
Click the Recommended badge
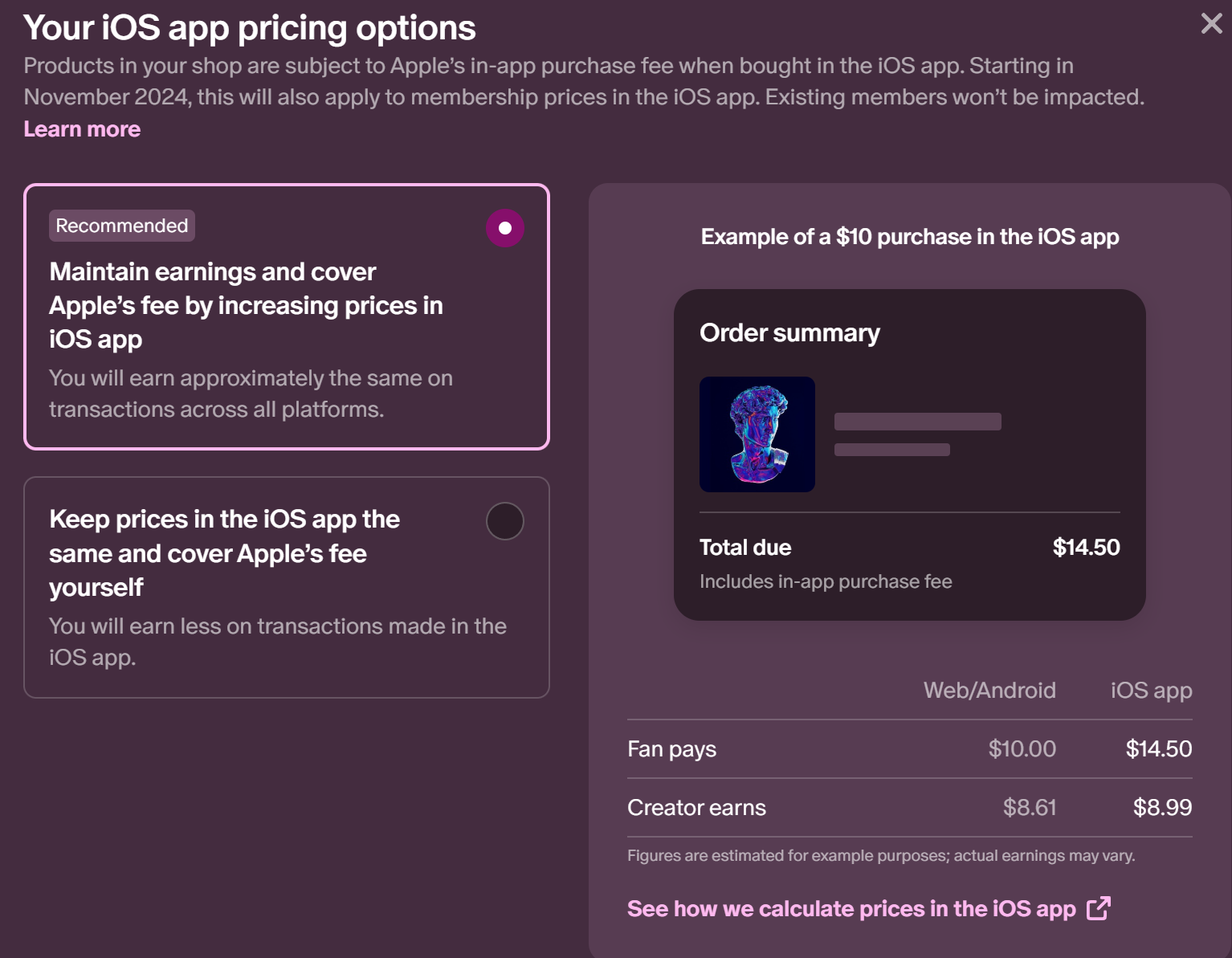122,226
